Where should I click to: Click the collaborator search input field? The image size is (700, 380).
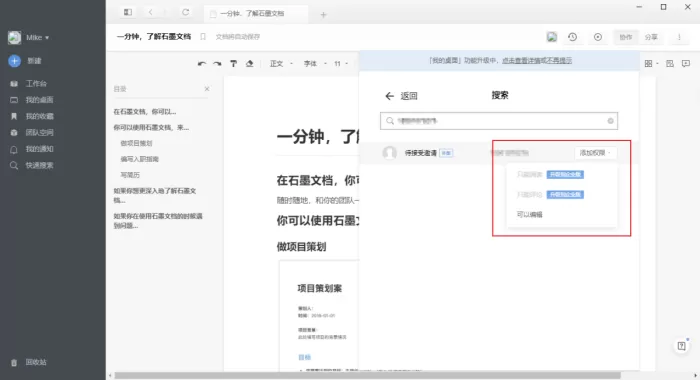click(499, 121)
